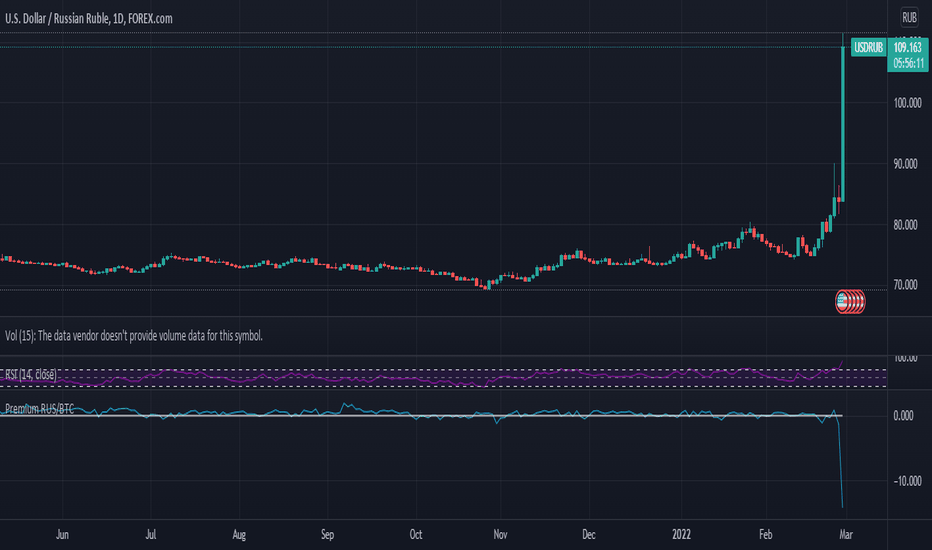Open the U.S. Dollar / Russian Ruble symbol title
932x550 pixels.
(x=89, y=18)
